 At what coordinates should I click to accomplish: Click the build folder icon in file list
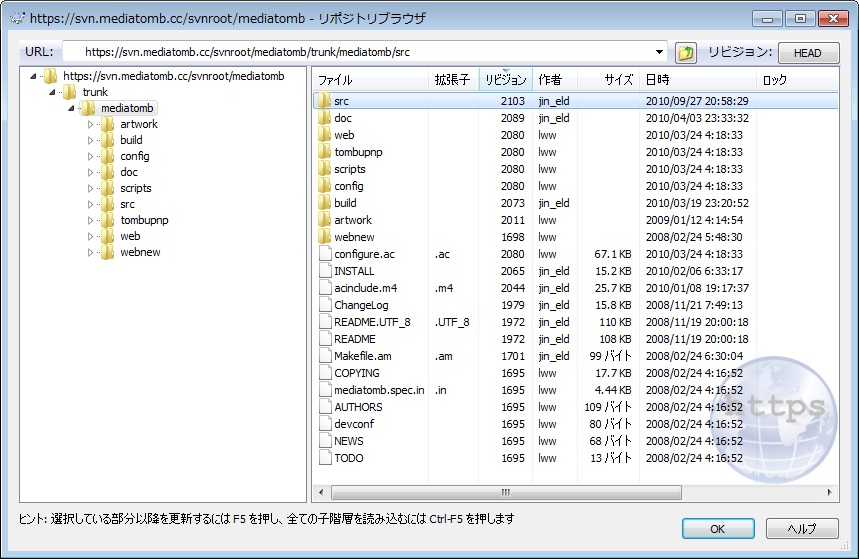tap(324, 203)
